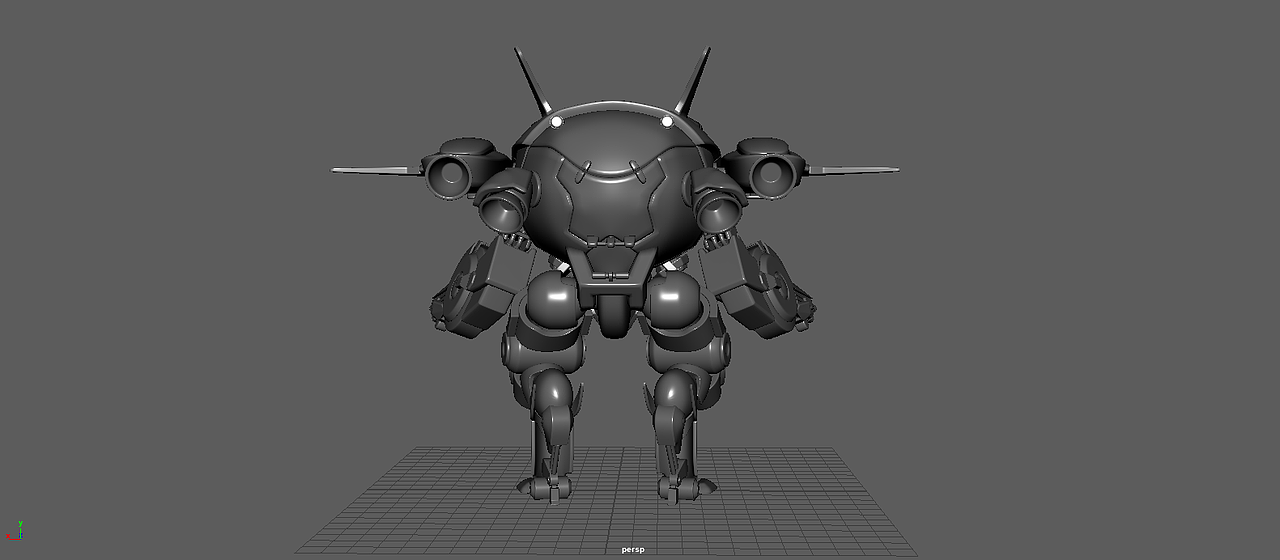
Task: Select the left white head light
Action: pyautogui.click(x=557, y=122)
